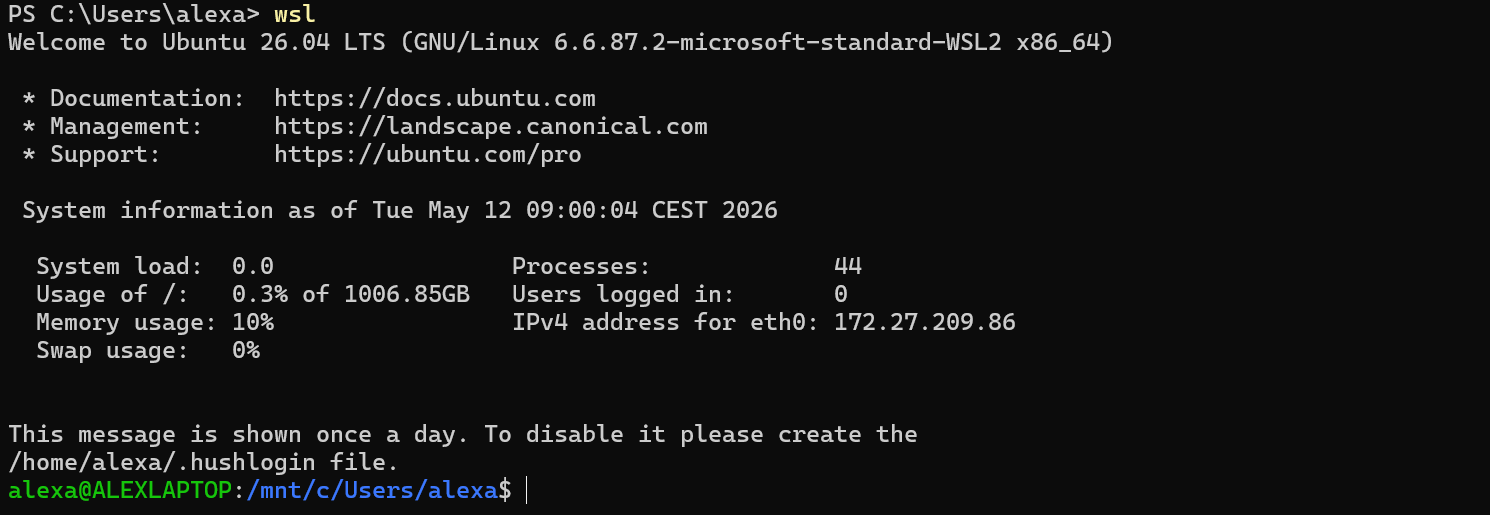The image size is (1490, 515).
Task: Open the landscape.canonical.com management link
Action: (x=491, y=127)
